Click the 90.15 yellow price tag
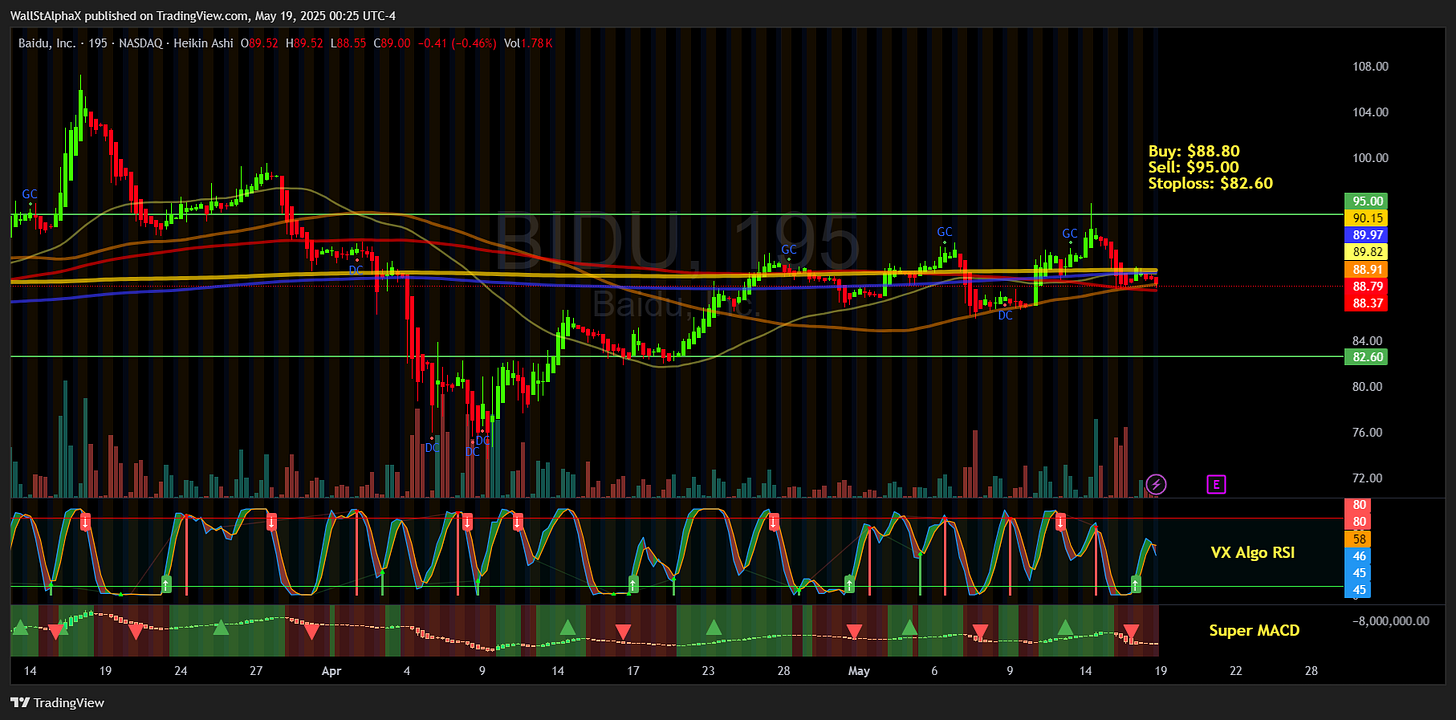The height and width of the screenshot is (720, 1456). 1365,218
